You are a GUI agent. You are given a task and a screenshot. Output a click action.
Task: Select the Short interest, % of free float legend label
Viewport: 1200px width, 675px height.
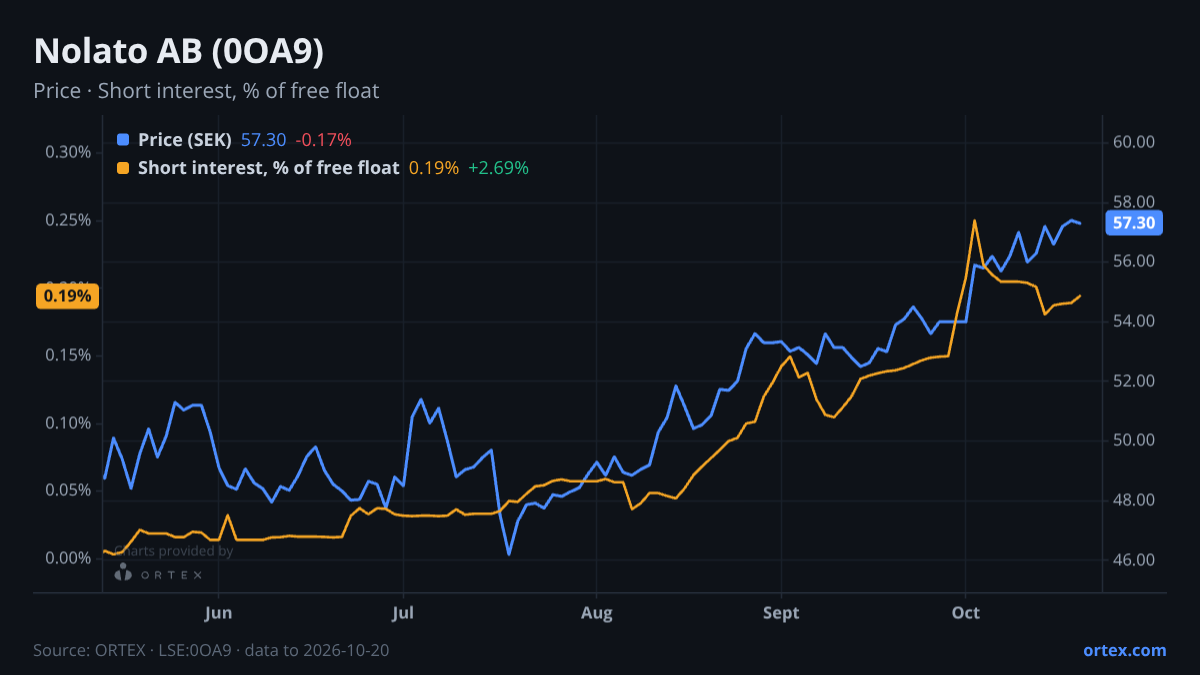pyautogui.click(x=269, y=168)
